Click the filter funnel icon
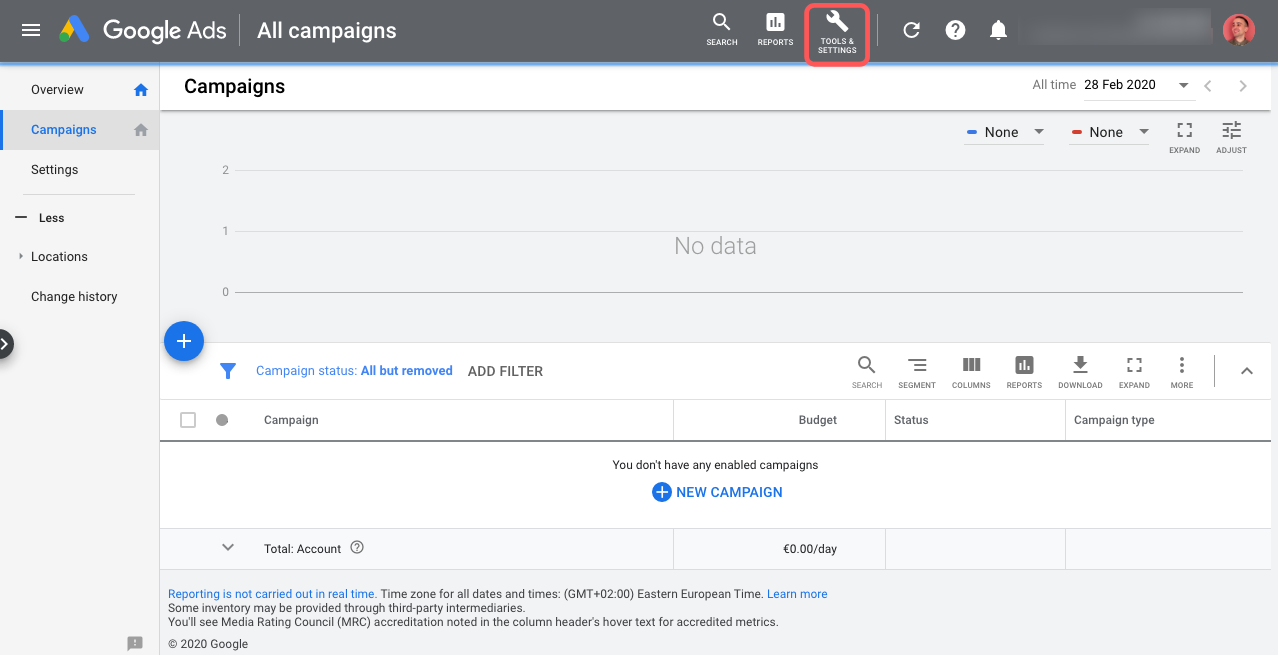 click(x=228, y=371)
